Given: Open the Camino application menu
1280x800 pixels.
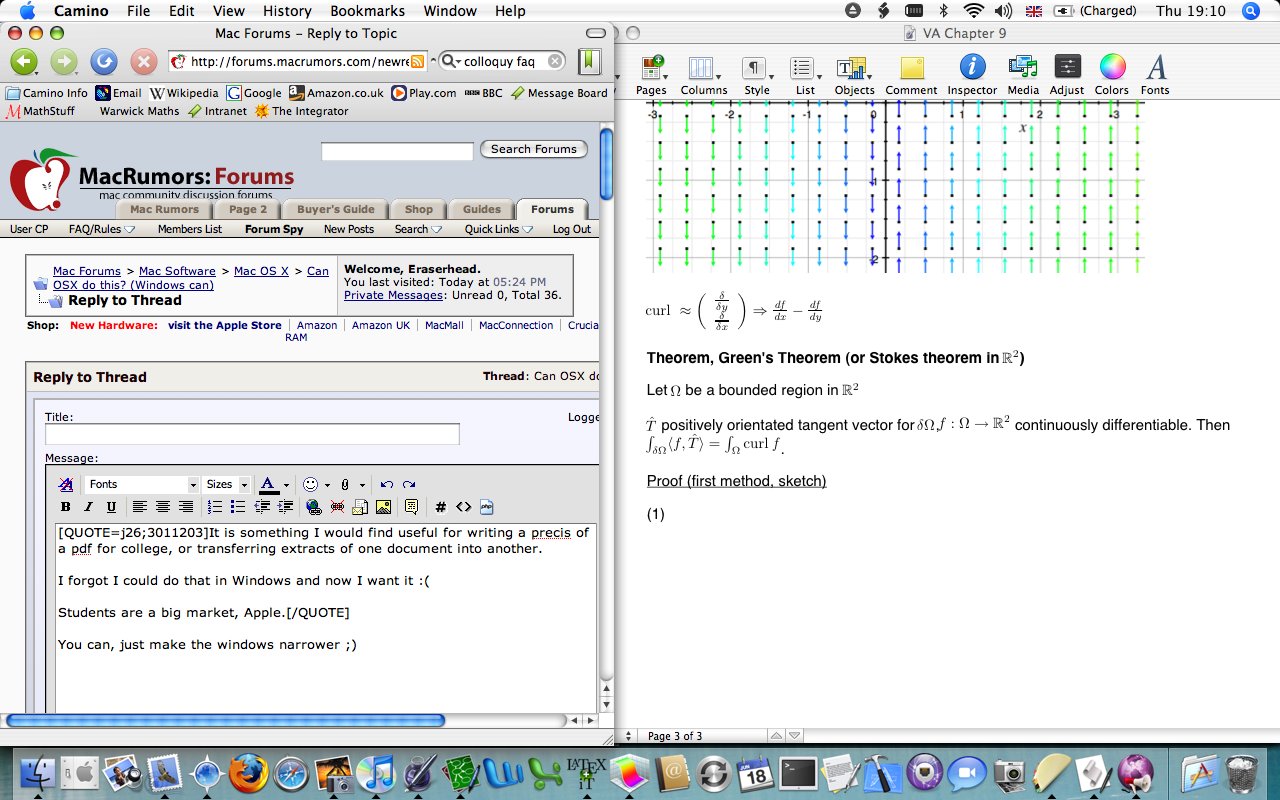Looking at the screenshot, I should [x=82, y=11].
